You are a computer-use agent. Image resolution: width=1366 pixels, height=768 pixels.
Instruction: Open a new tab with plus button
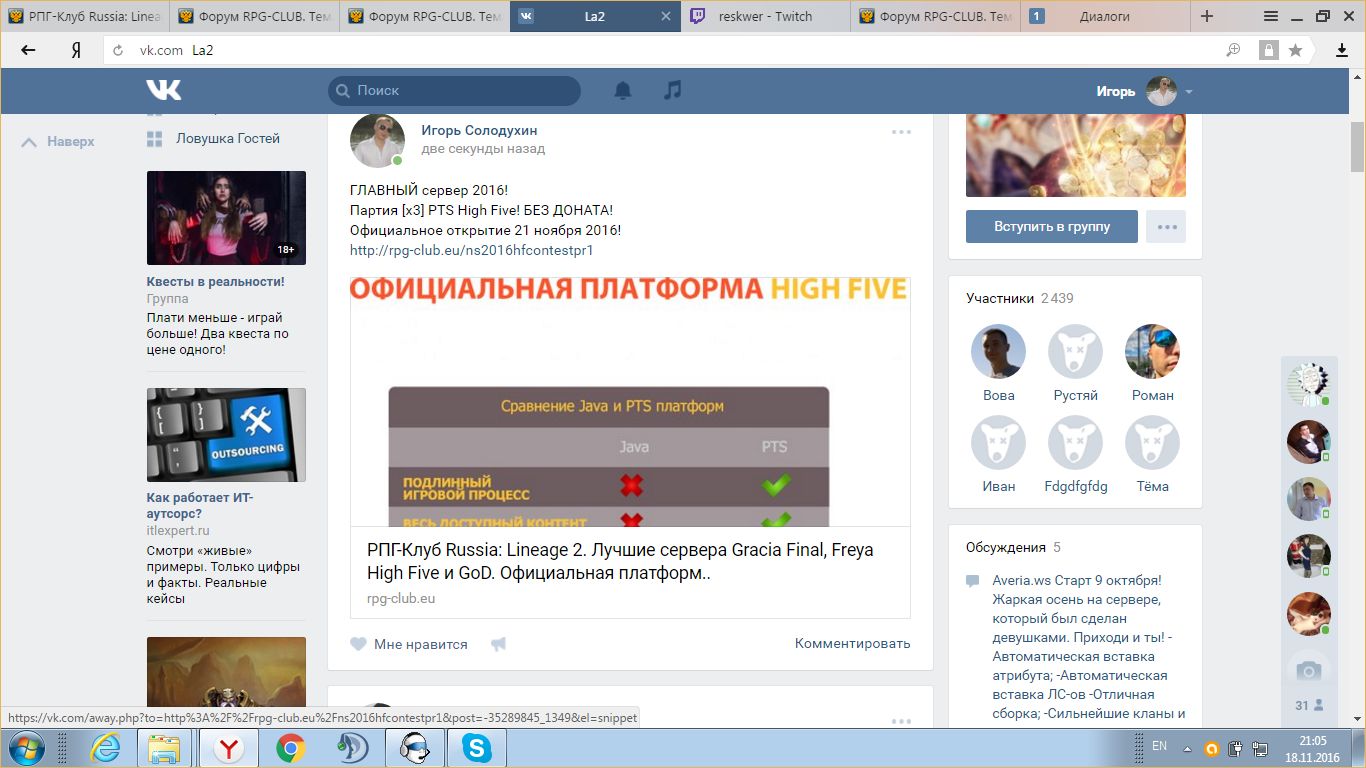click(x=1207, y=16)
